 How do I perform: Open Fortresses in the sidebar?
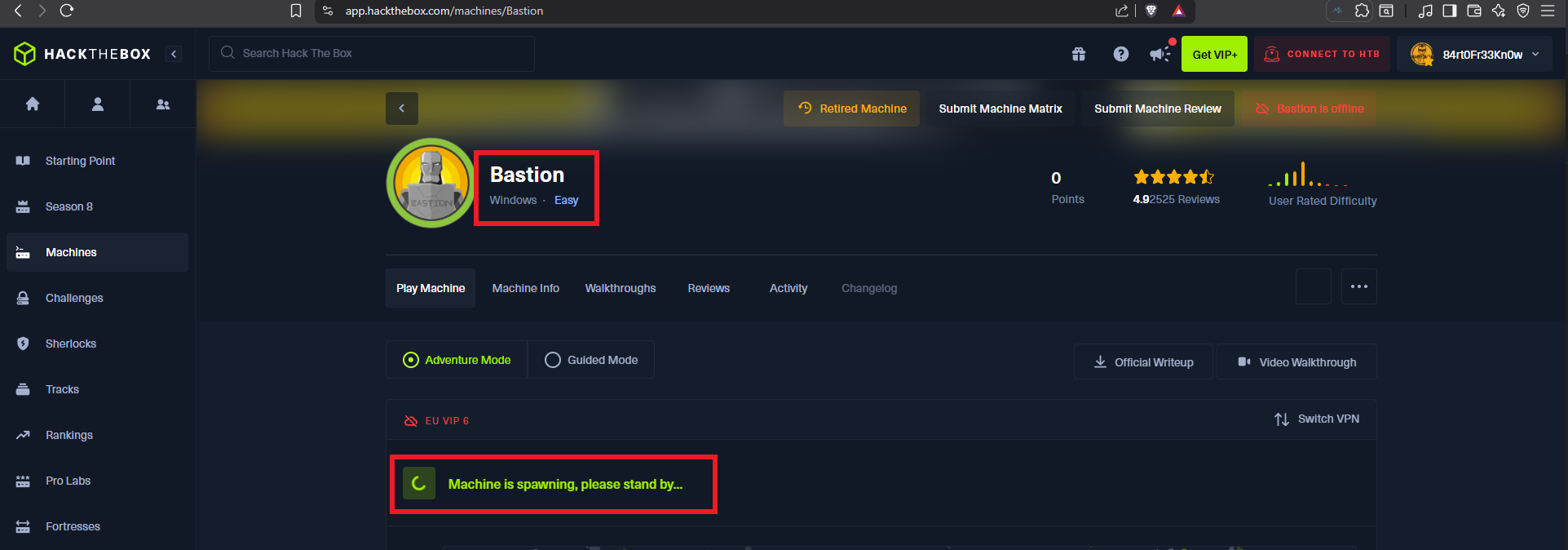pyautogui.click(x=97, y=526)
